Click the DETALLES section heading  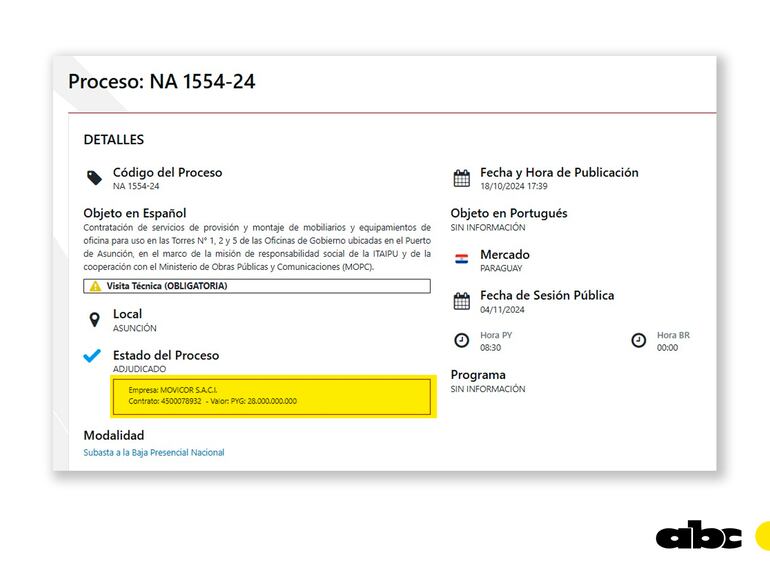113,140
